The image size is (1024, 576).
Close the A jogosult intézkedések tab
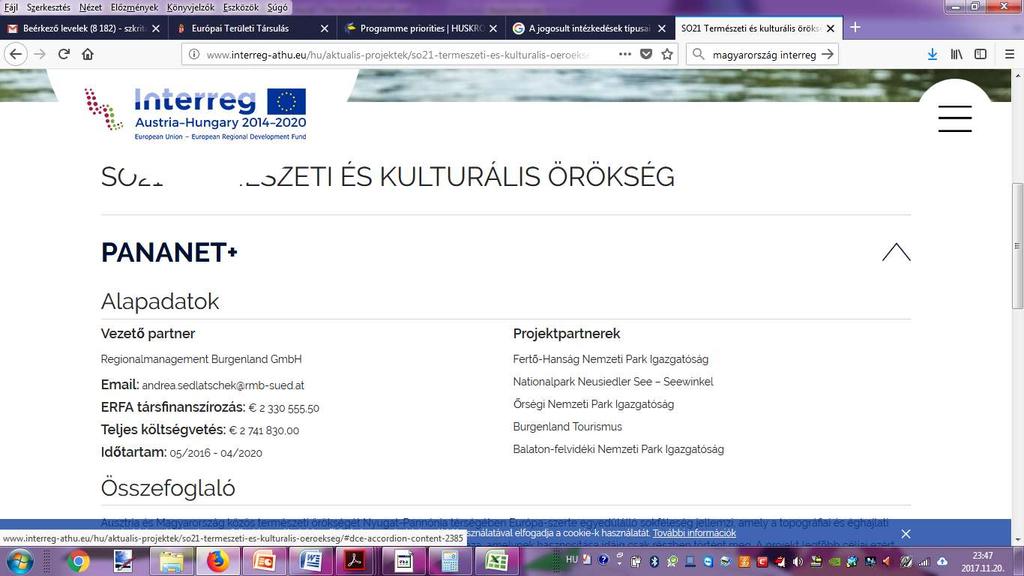[662, 28]
